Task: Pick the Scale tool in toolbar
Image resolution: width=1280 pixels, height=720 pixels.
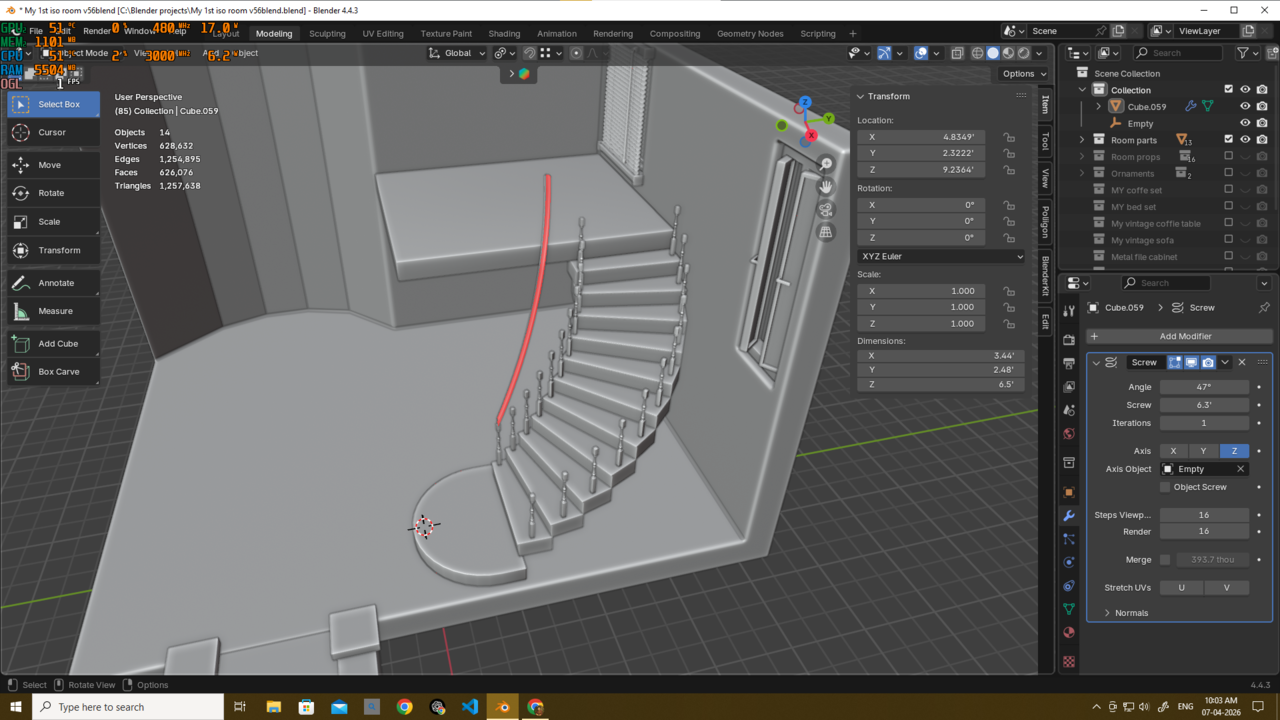Action: 52,222
